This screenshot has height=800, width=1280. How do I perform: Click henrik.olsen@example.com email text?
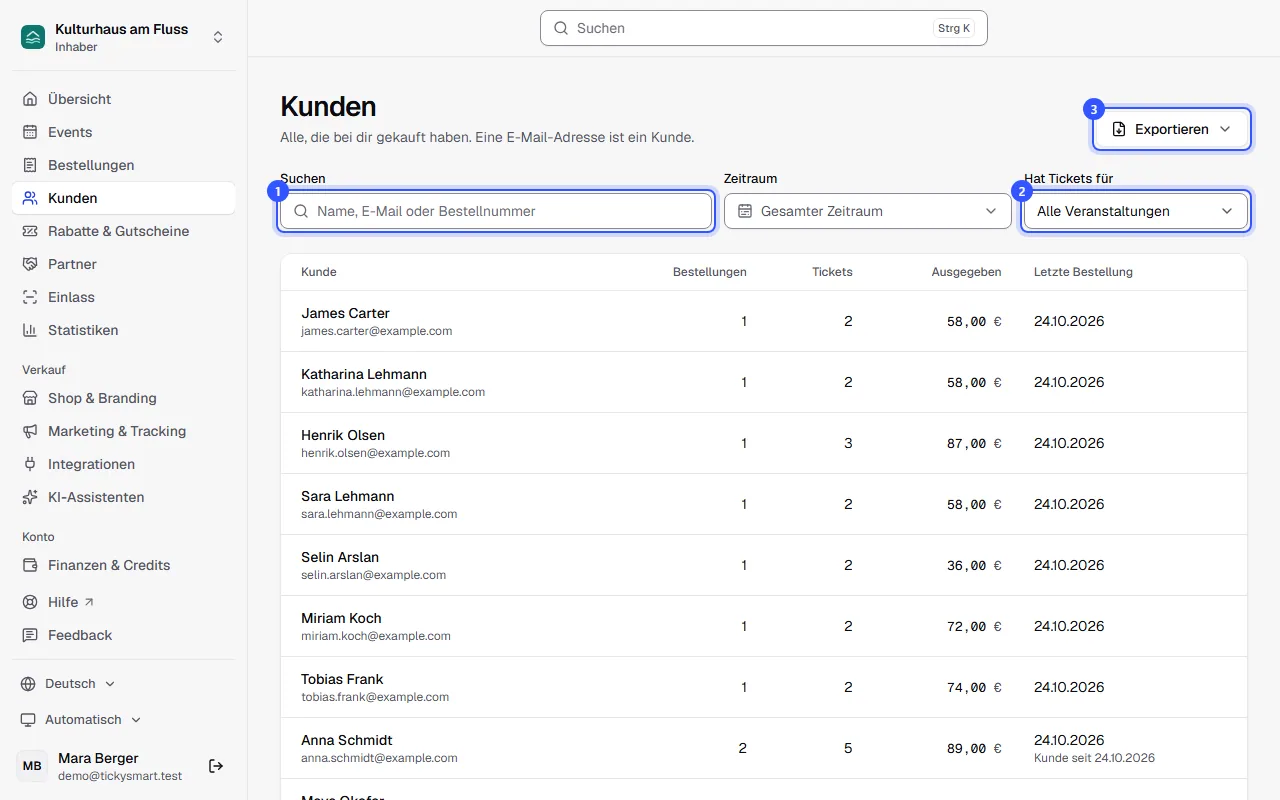(x=376, y=453)
